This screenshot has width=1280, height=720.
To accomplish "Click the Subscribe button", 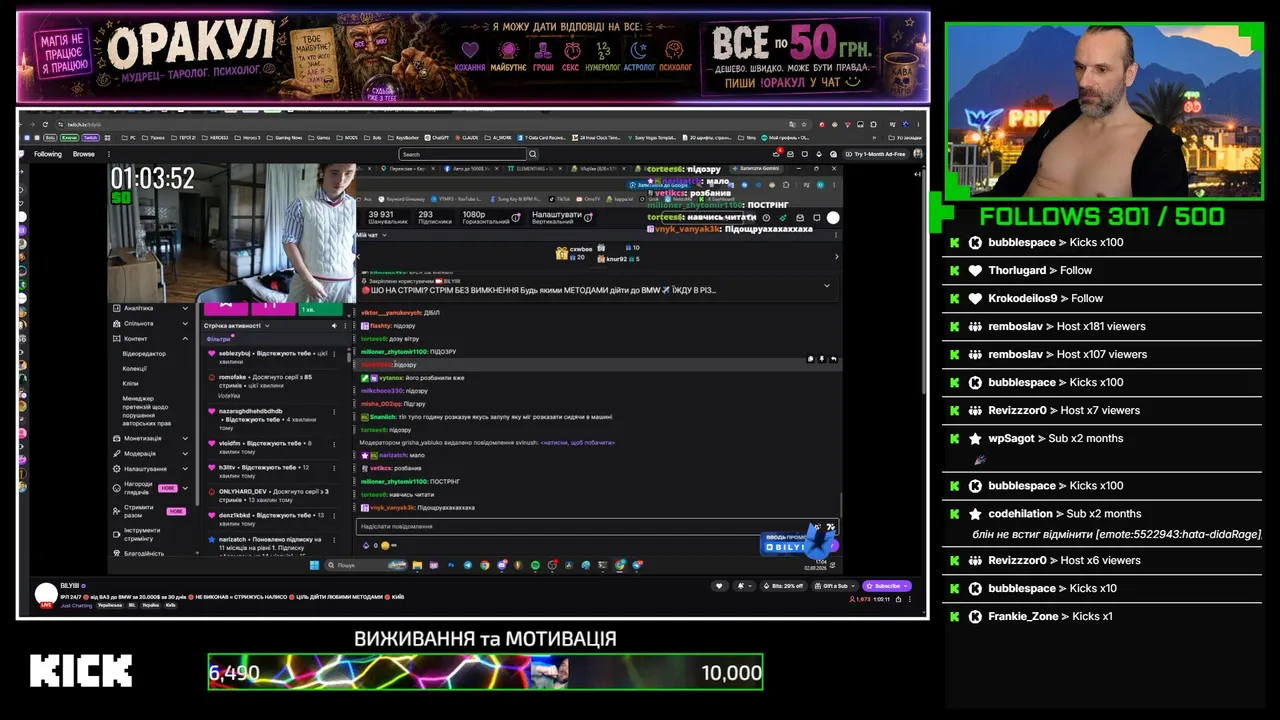I will 888,586.
